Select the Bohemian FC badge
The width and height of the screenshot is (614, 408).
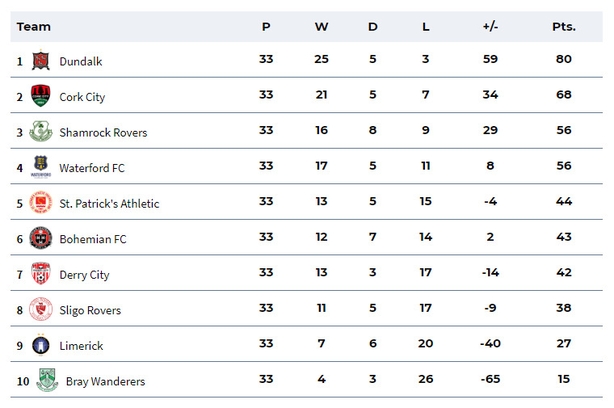(41, 238)
